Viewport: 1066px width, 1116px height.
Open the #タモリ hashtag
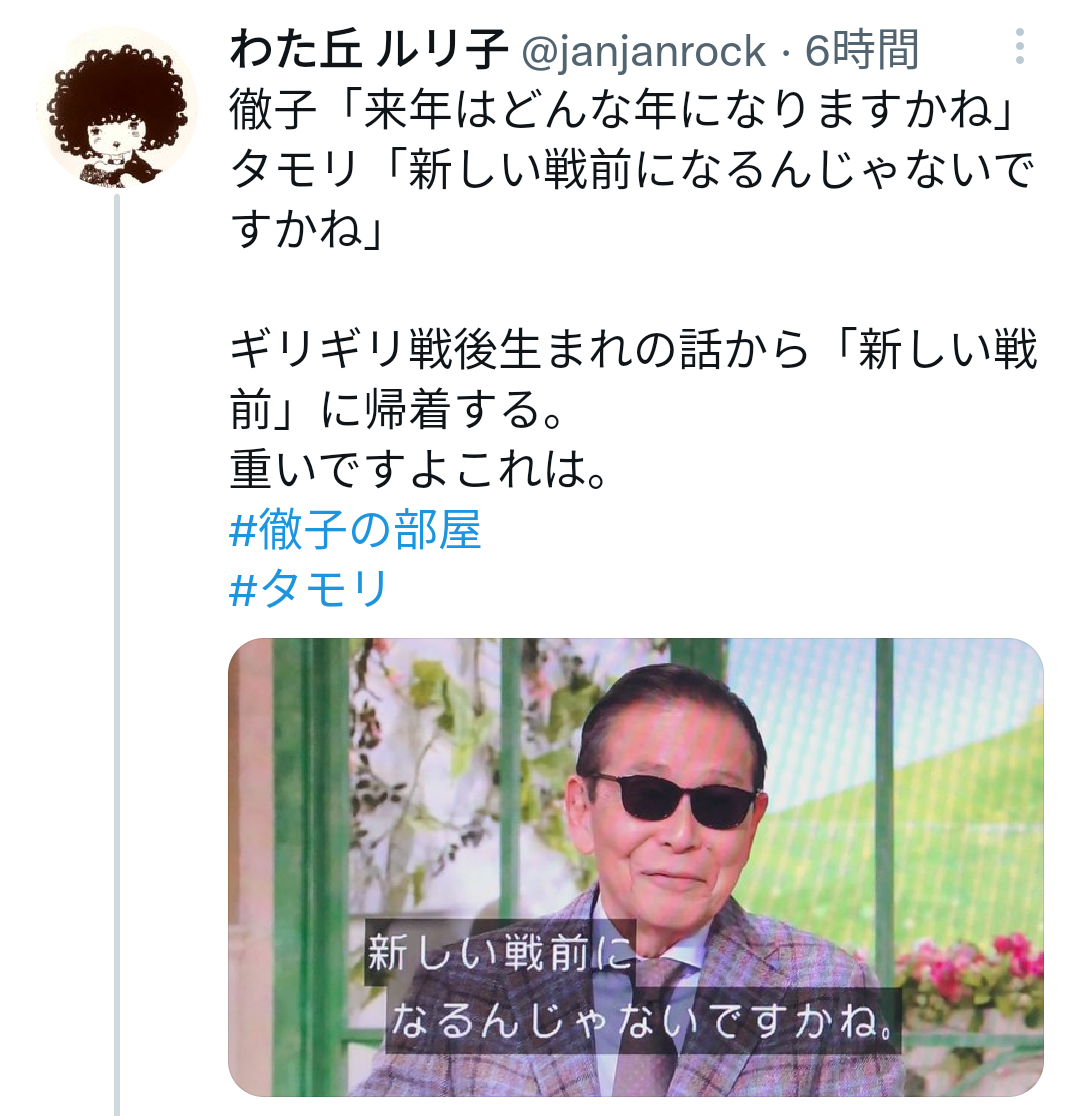(x=309, y=589)
